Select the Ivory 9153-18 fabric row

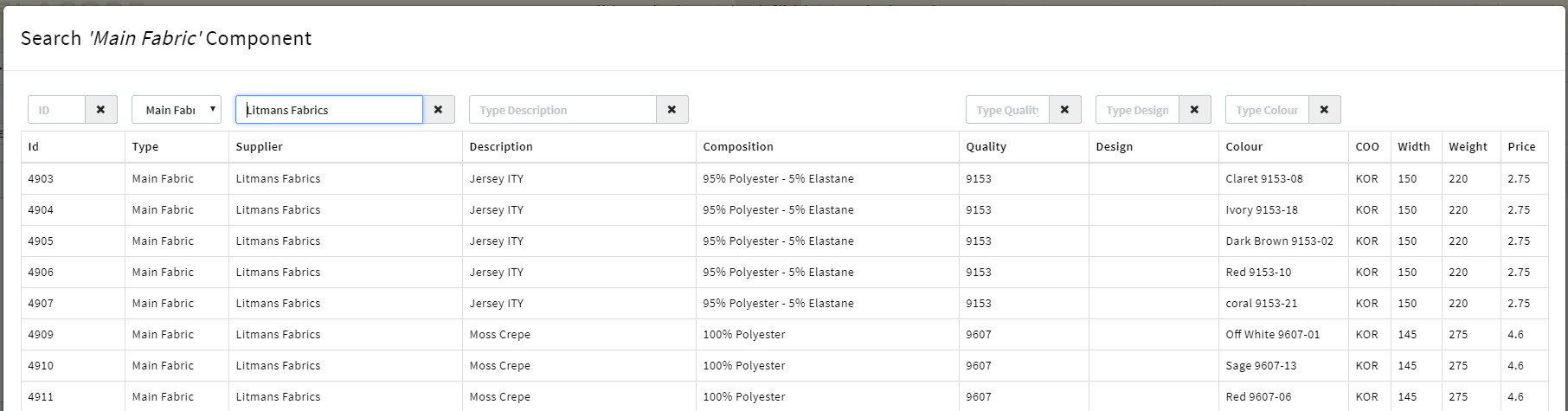coord(1261,210)
